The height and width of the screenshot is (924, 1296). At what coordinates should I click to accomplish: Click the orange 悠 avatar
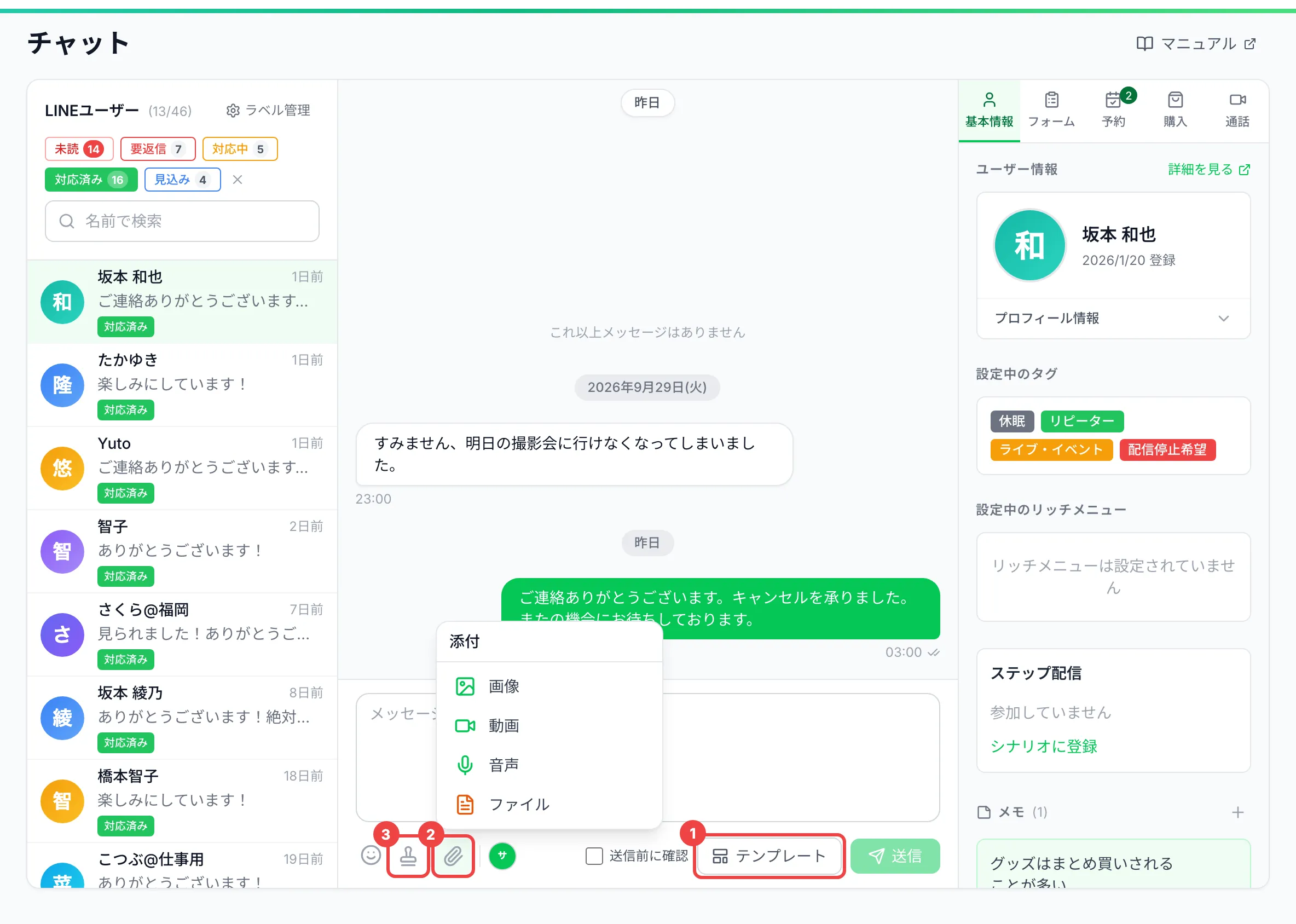[62, 468]
